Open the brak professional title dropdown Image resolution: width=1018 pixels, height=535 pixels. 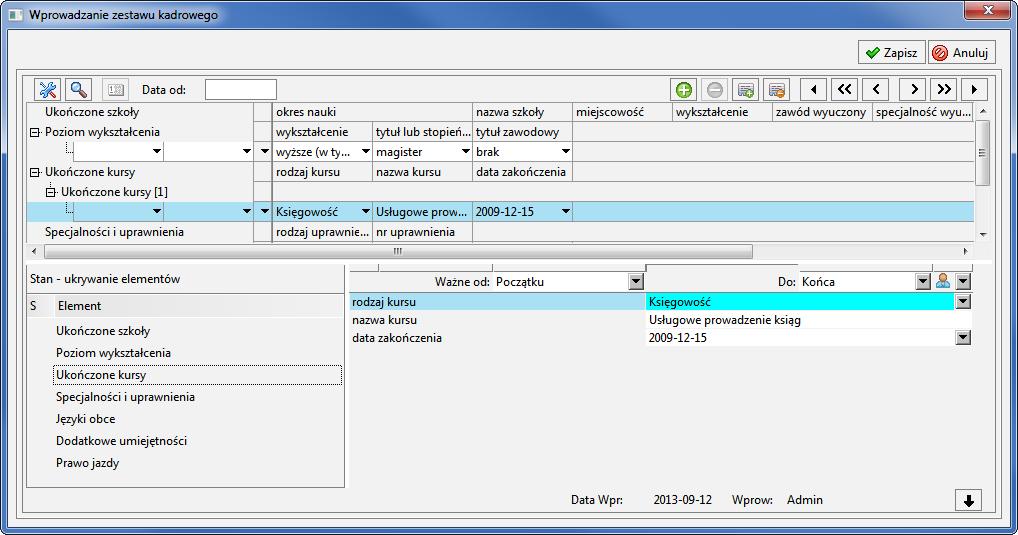[x=565, y=152]
